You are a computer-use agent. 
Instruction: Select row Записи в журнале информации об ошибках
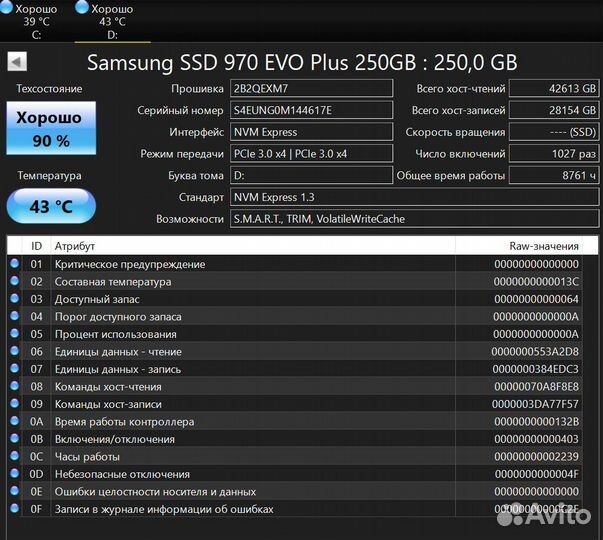tap(295, 509)
